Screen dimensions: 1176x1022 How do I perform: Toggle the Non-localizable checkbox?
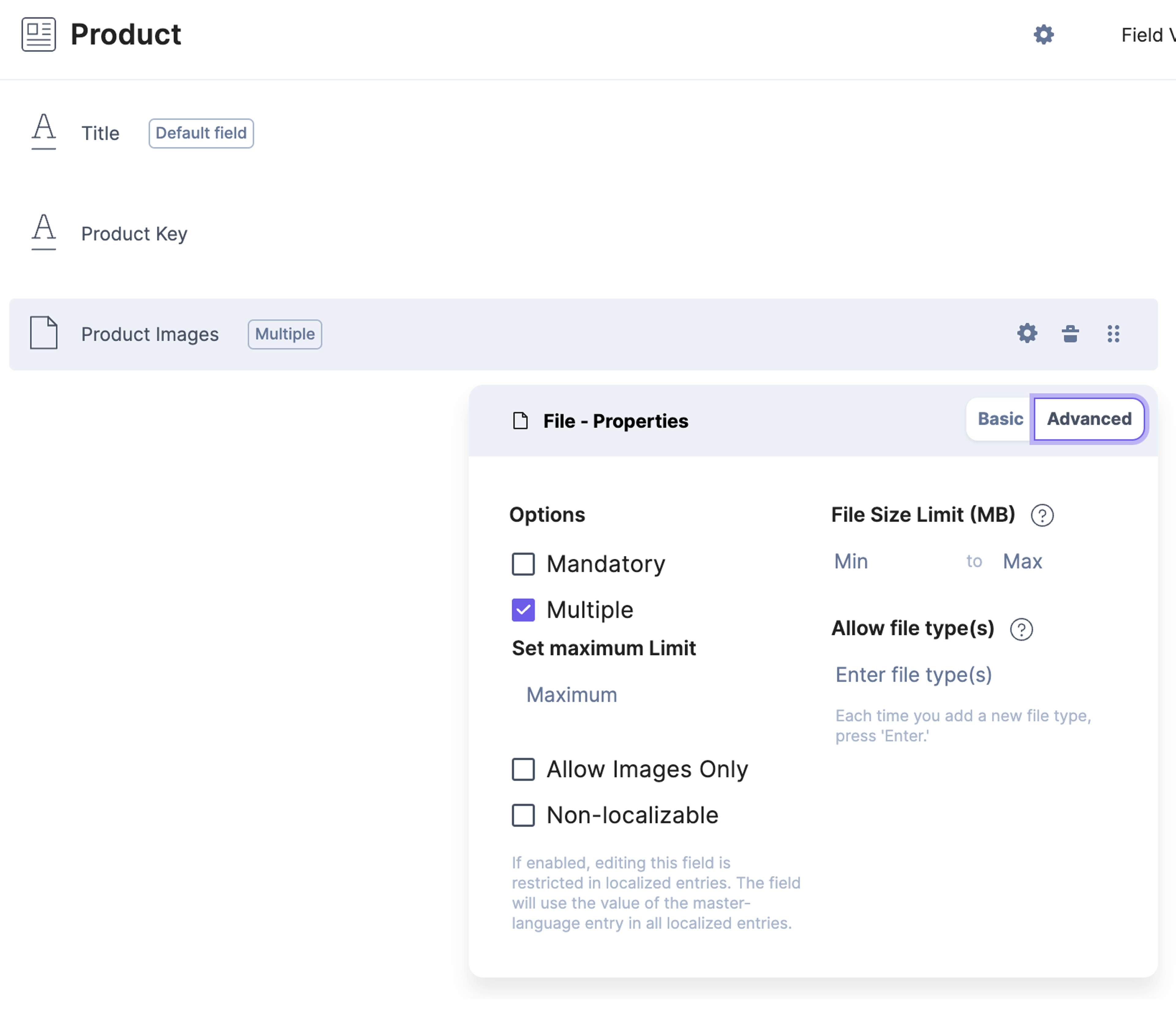(523, 815)
